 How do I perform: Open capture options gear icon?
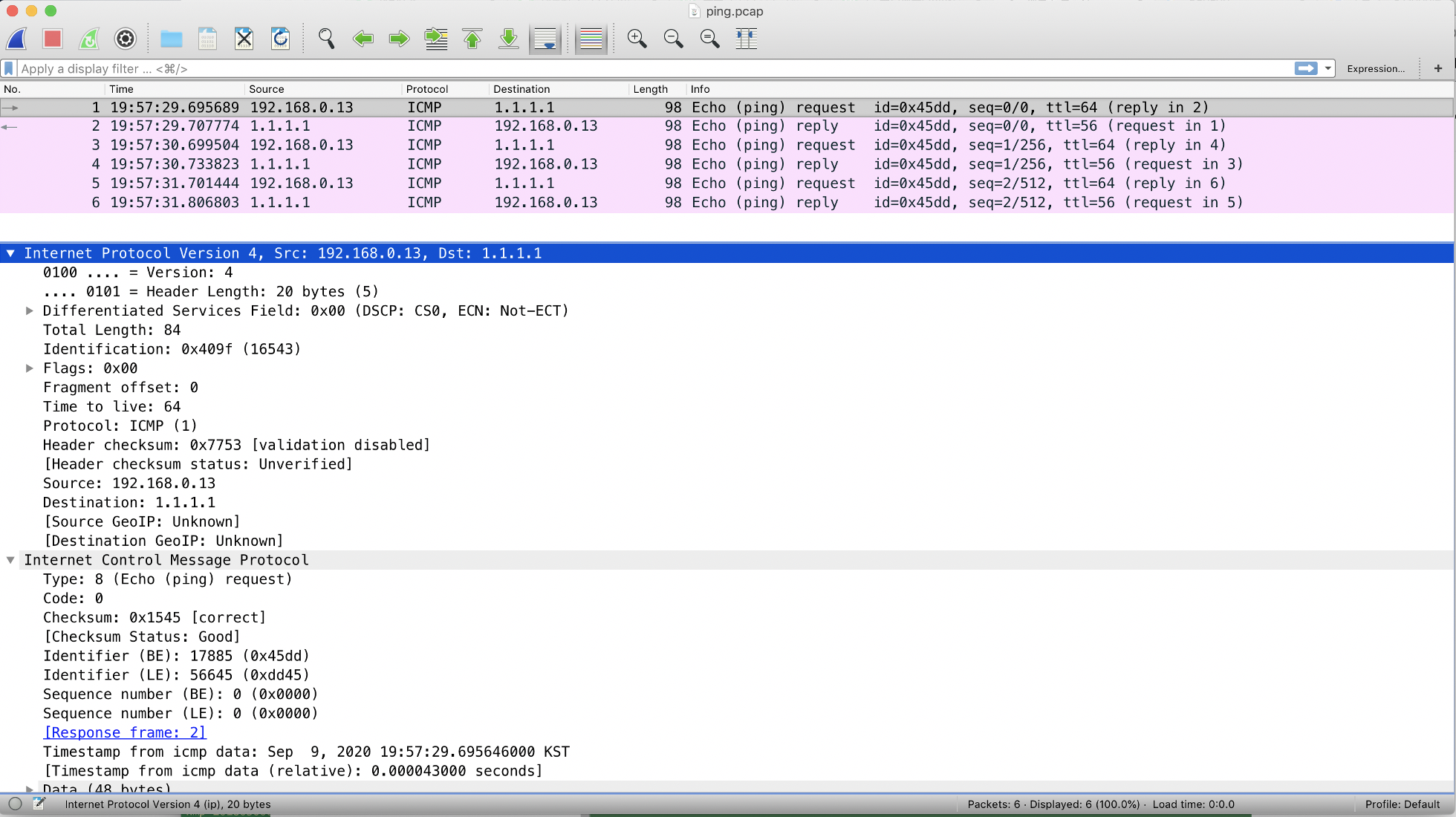126,39
